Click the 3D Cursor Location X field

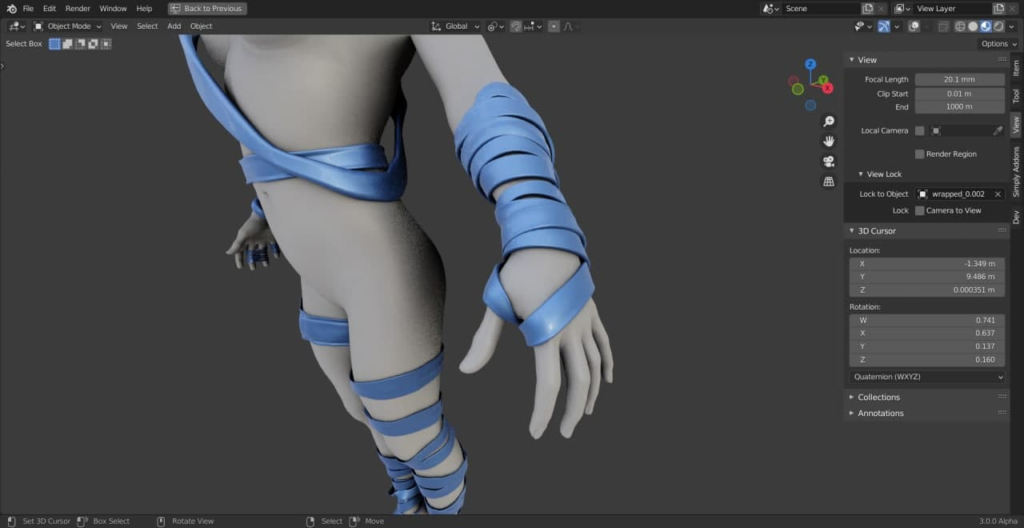927,264
